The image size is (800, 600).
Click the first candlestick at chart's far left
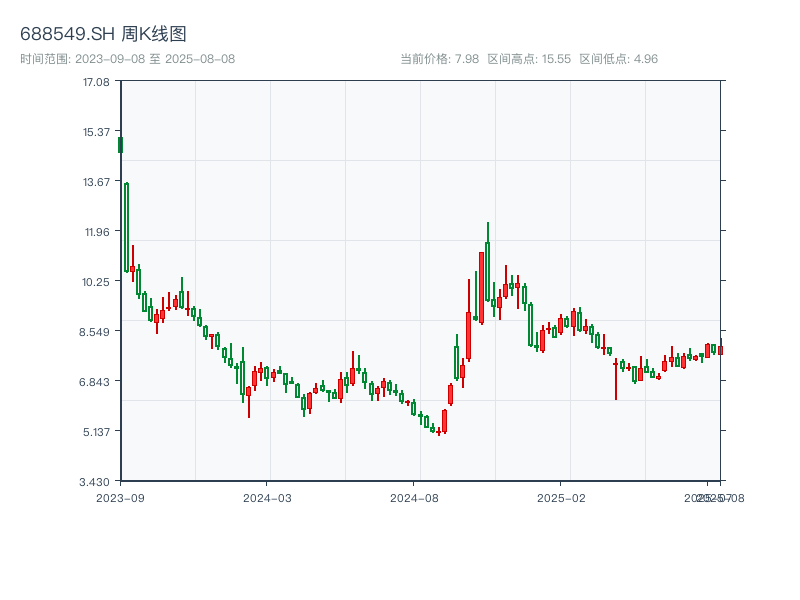[x=121, y=145]
